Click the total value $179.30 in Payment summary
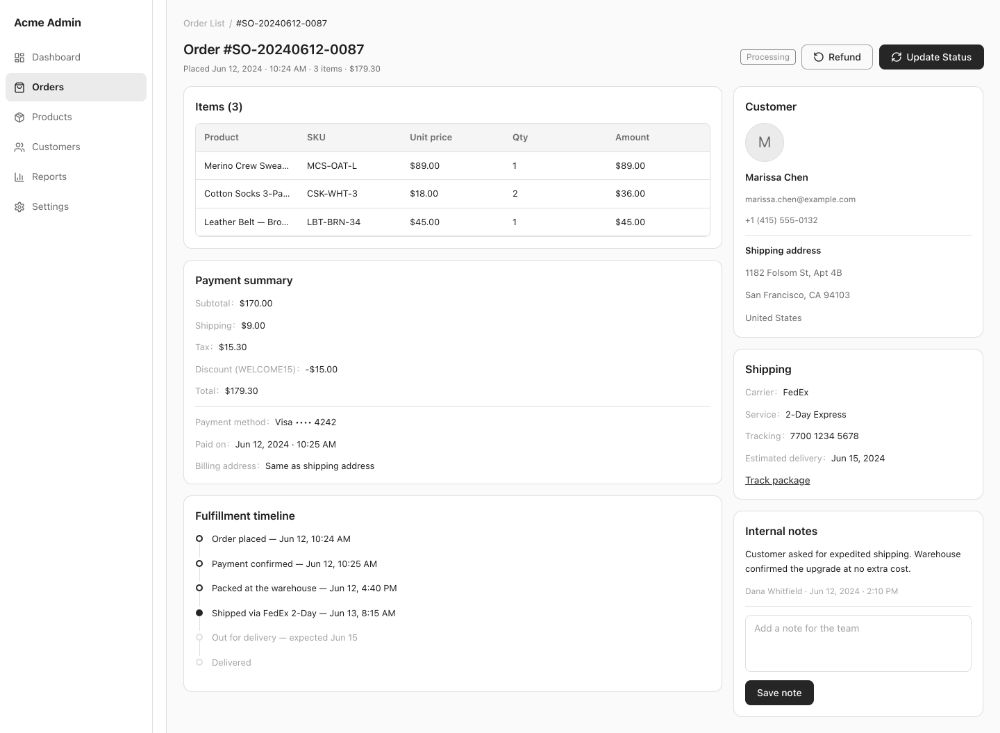Viewport: 1000px width, 733px height. click(242, 391)
